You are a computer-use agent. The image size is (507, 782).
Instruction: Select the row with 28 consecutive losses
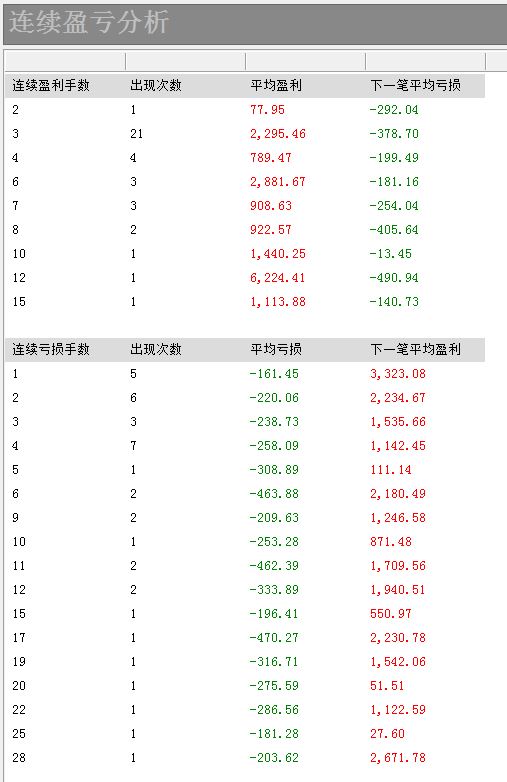[245, 758]
